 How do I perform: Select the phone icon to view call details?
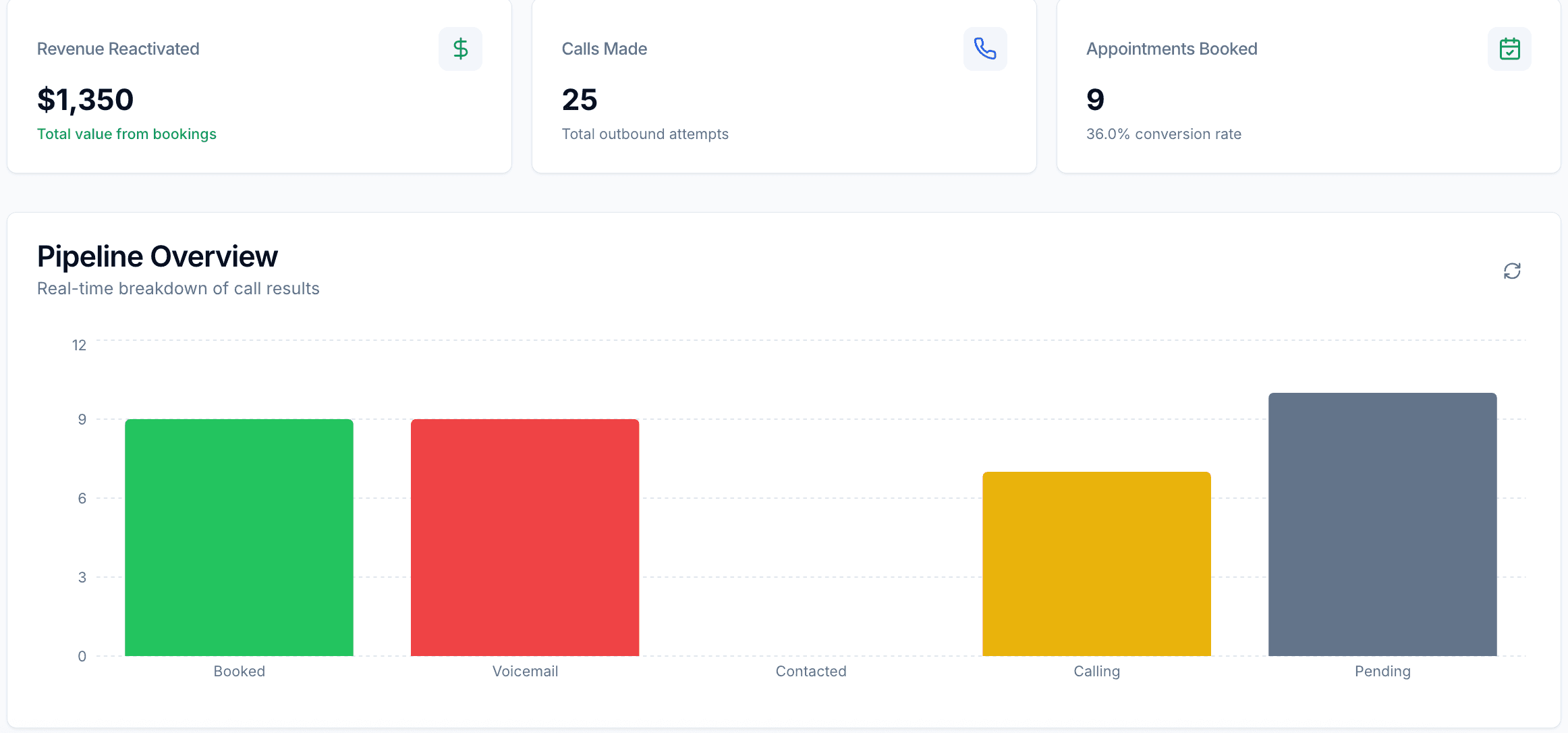click(x=985, y=49)
